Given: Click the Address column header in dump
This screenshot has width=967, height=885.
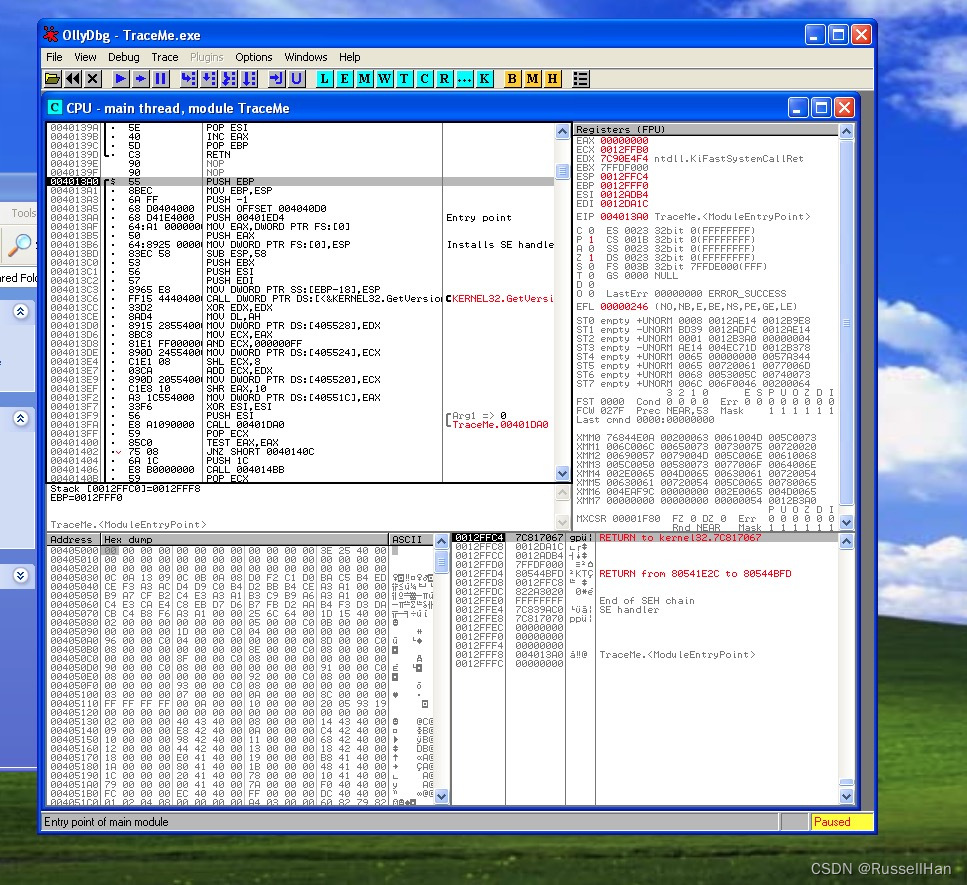Looking at the screenshot, I should point(74,540).
